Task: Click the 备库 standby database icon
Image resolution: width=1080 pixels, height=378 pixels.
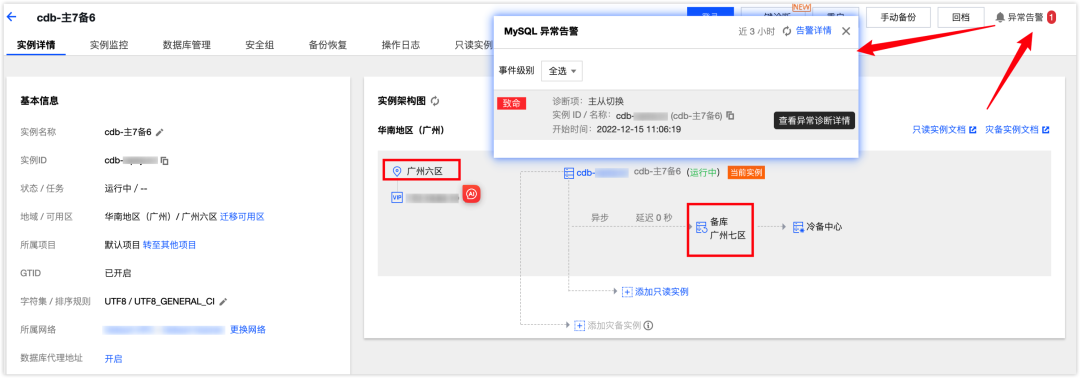Action: tap(701, 227)
